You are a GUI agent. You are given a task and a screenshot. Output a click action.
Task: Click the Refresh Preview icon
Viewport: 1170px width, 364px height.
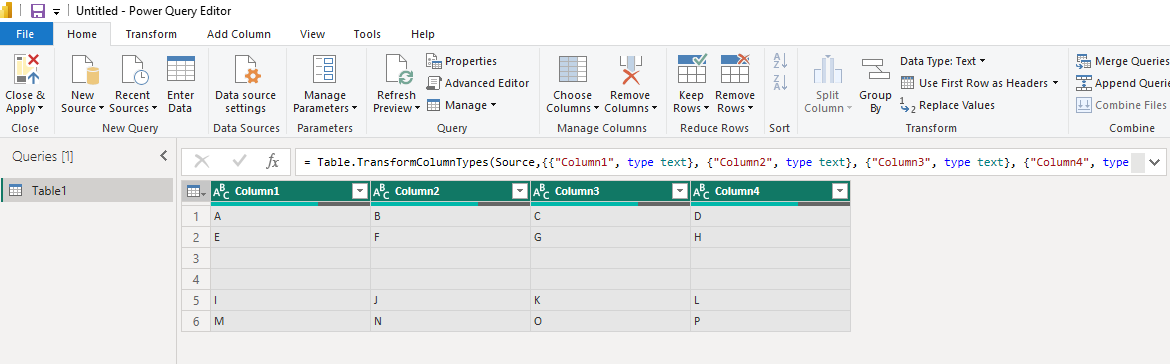398,69
